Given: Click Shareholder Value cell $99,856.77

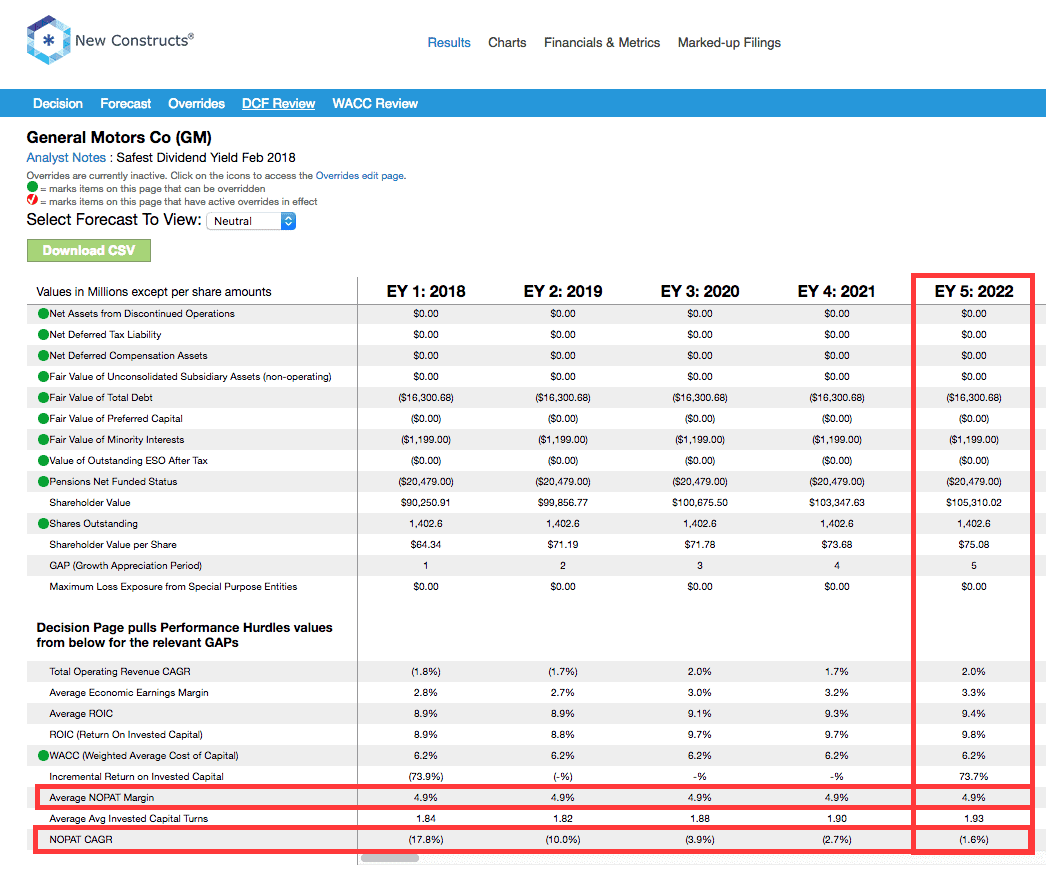Looking at the screenshot, I should point(563,503).
